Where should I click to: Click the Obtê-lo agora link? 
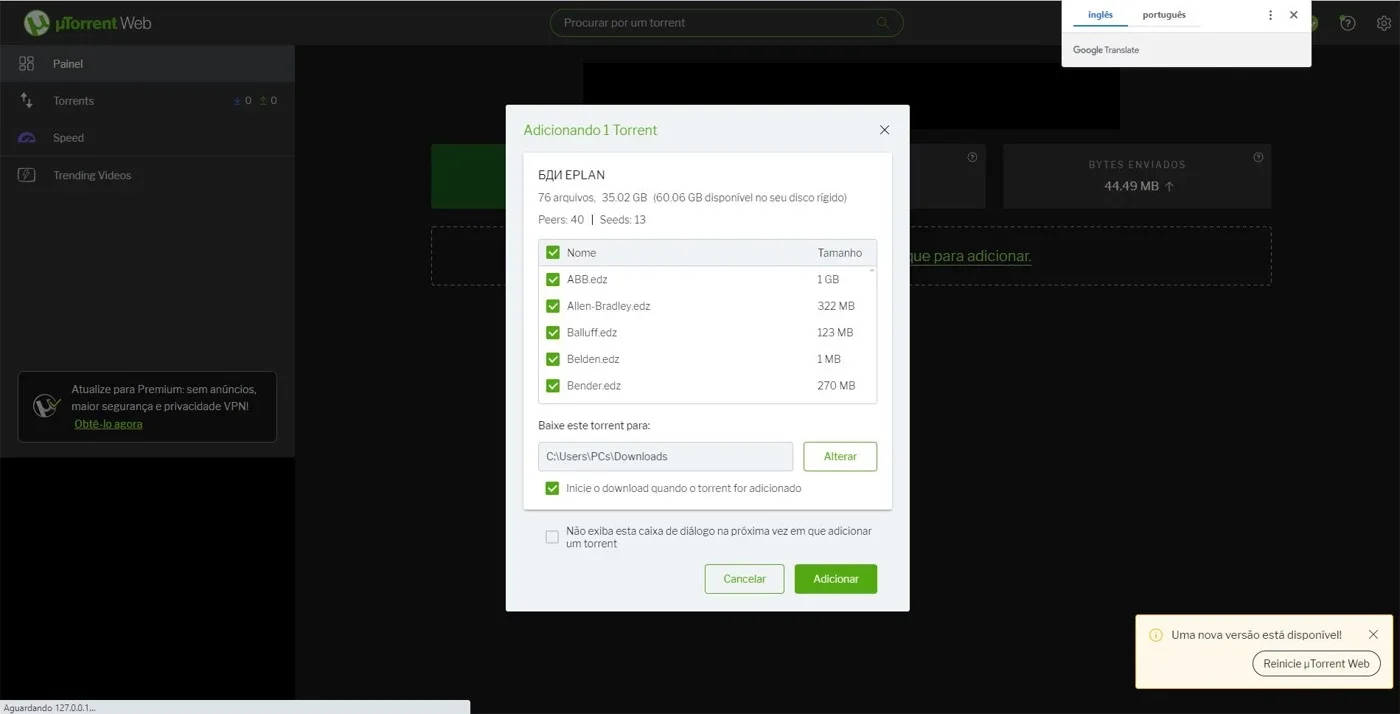[108, 424]
